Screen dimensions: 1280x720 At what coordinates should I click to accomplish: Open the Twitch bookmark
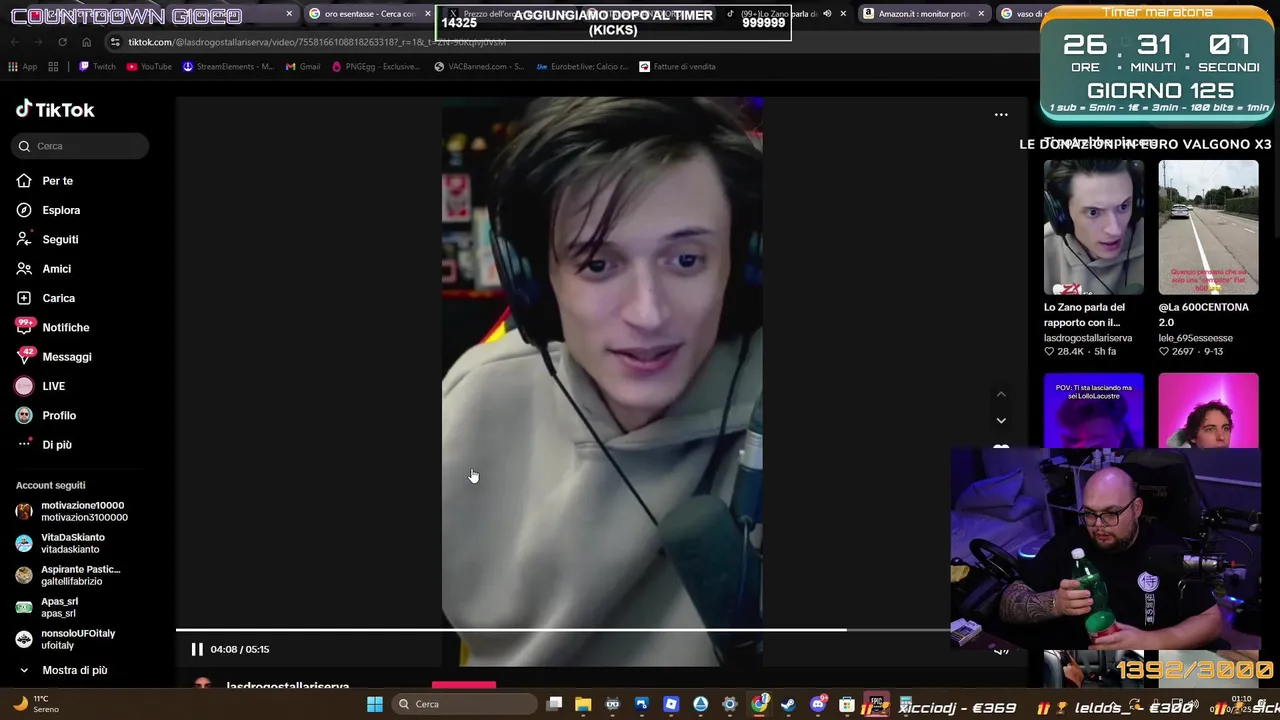click(97, 67)
